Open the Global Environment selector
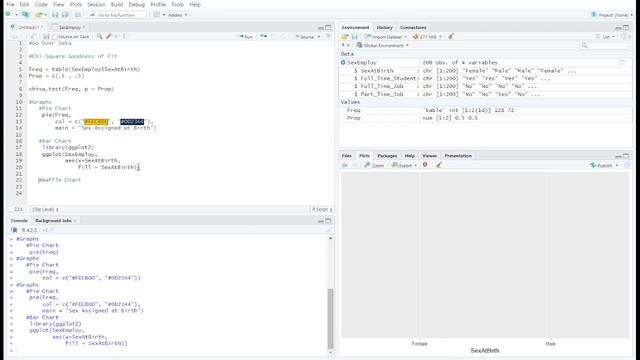This screenshot has height=360, width=640. coord(382,45)
